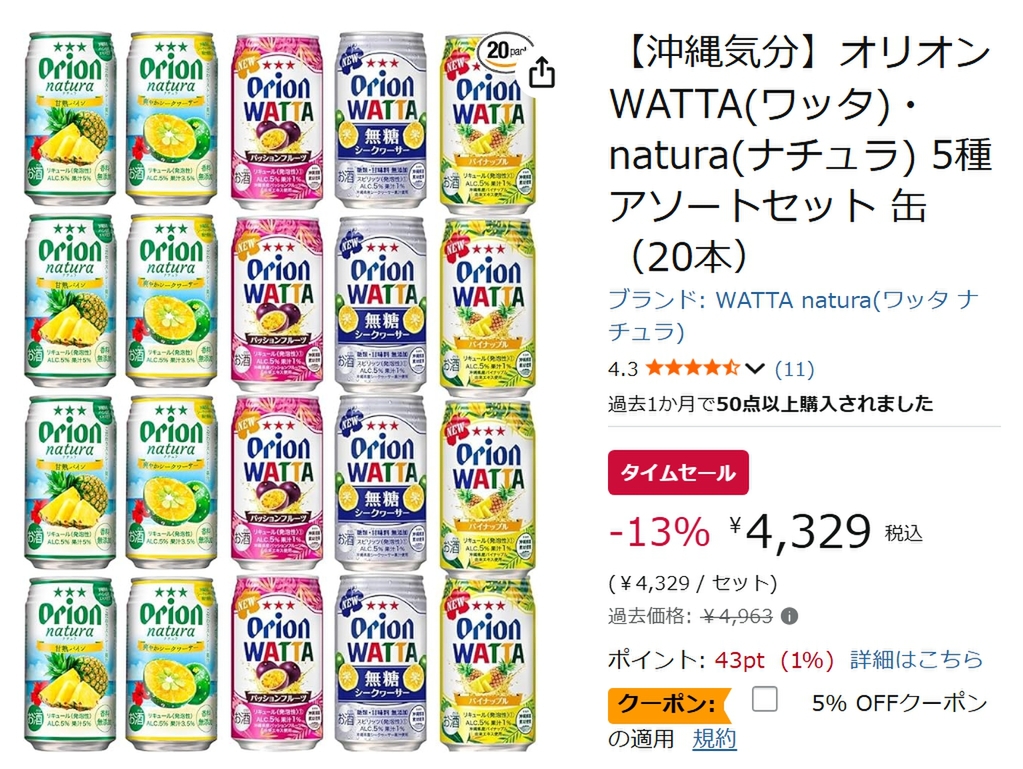
Task: Click the 20-pack badge icon on image
Action: click(503, 49)
